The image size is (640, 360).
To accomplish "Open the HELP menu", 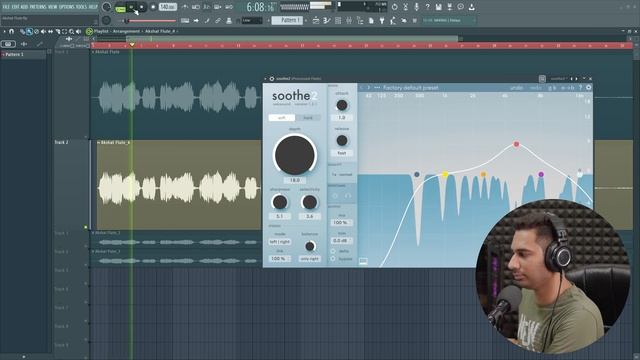I will tap(93, 7).
